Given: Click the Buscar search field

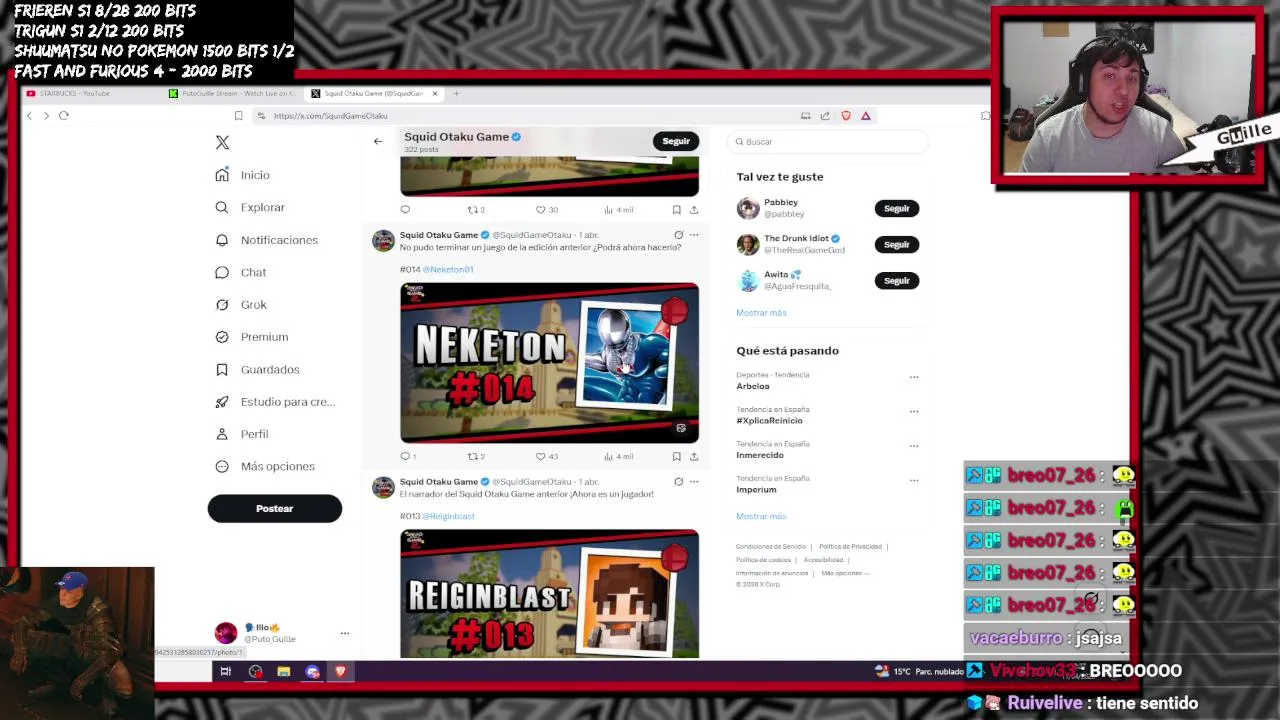Looking at the screenshot, I should (828, 141).
